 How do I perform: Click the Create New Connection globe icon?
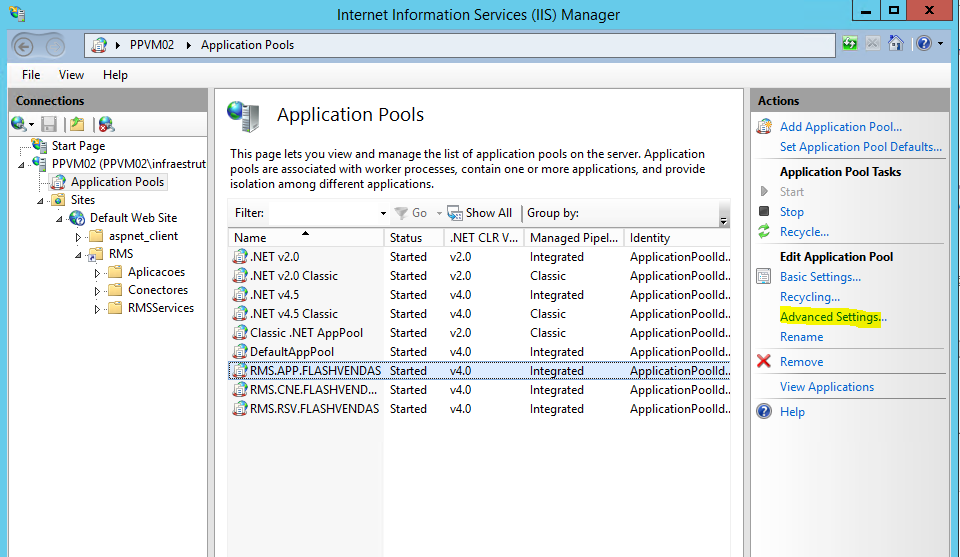(x=18, y=124)
